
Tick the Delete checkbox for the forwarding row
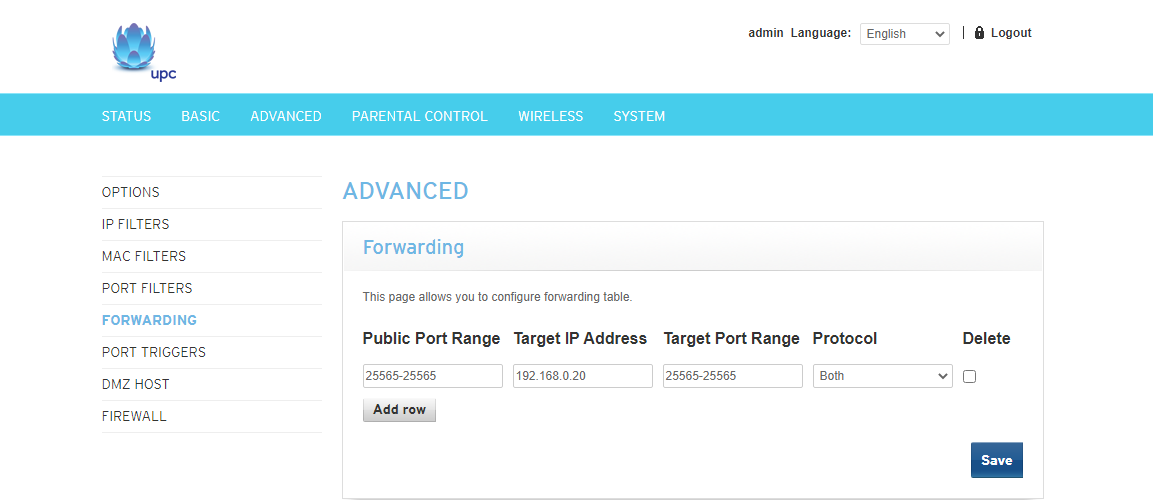click(x=969, y=377)
